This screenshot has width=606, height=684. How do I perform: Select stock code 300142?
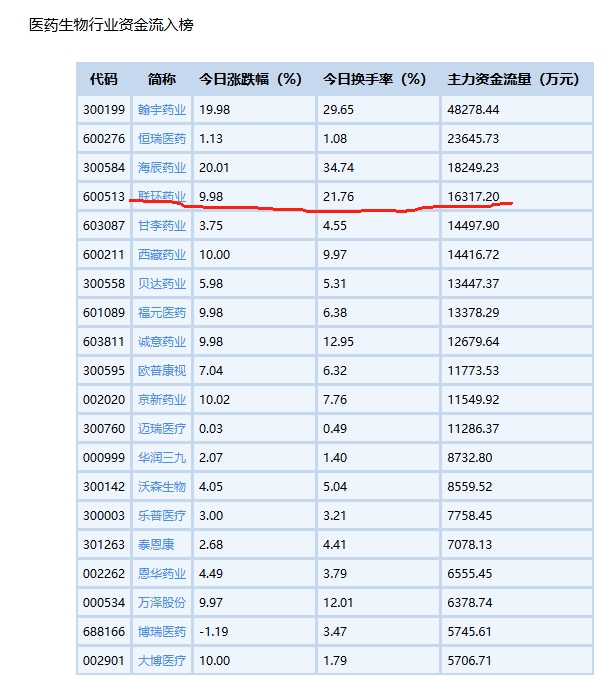click(104, 487)
